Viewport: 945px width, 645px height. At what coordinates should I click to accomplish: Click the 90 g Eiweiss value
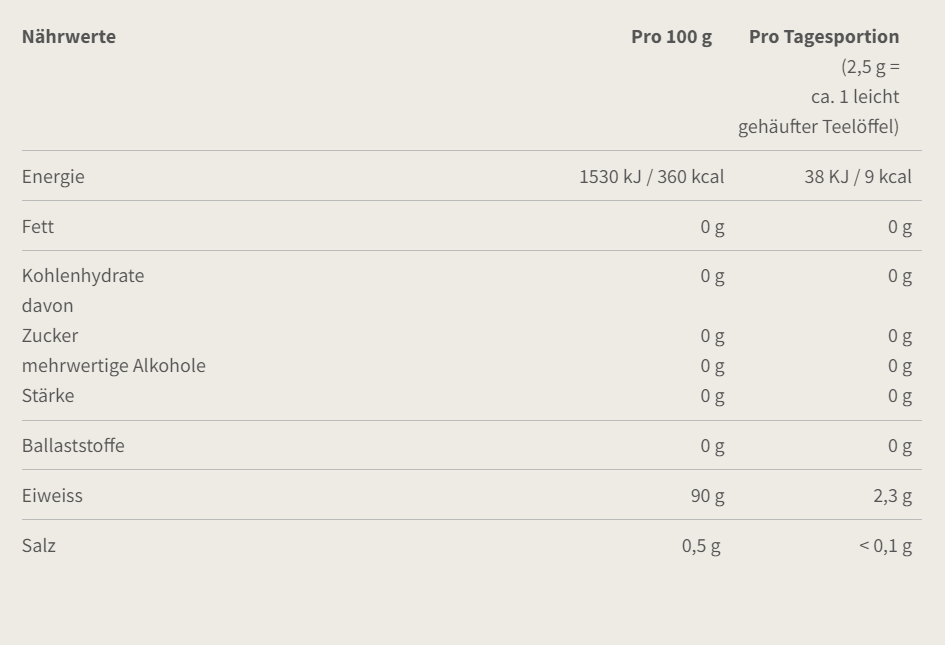tap(708, 496)
